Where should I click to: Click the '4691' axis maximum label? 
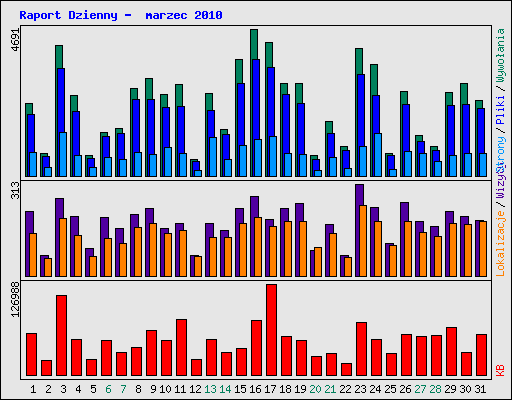click(x=16, y=40)
